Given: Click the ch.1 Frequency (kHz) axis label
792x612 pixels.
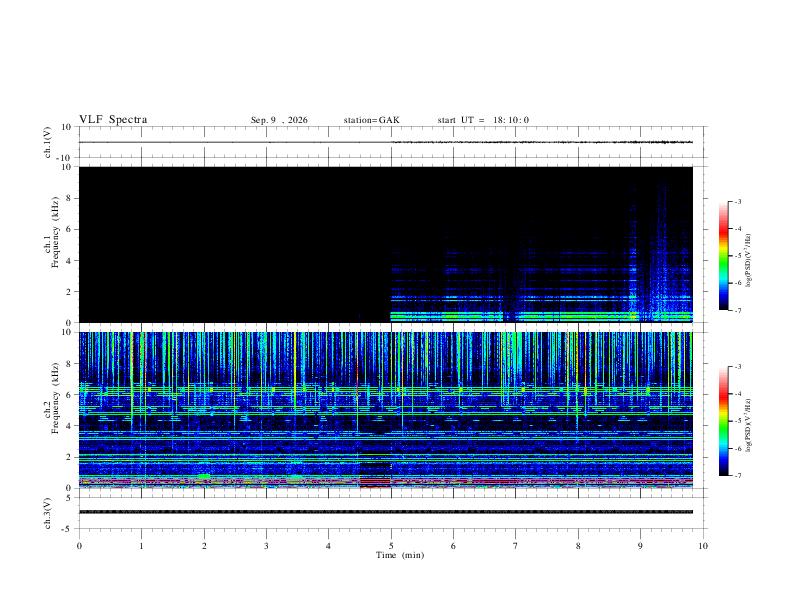Looking at the screenshot, I should point(55,232).
